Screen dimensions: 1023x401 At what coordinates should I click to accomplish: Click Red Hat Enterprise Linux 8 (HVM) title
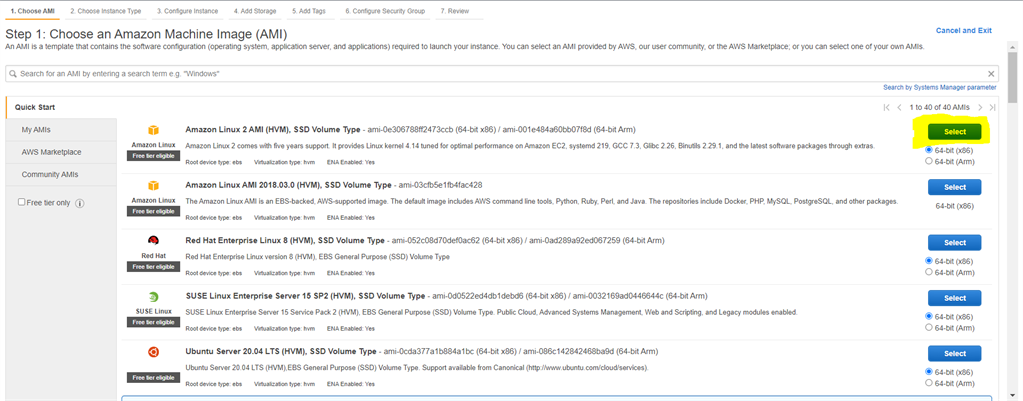pos(285,241)
